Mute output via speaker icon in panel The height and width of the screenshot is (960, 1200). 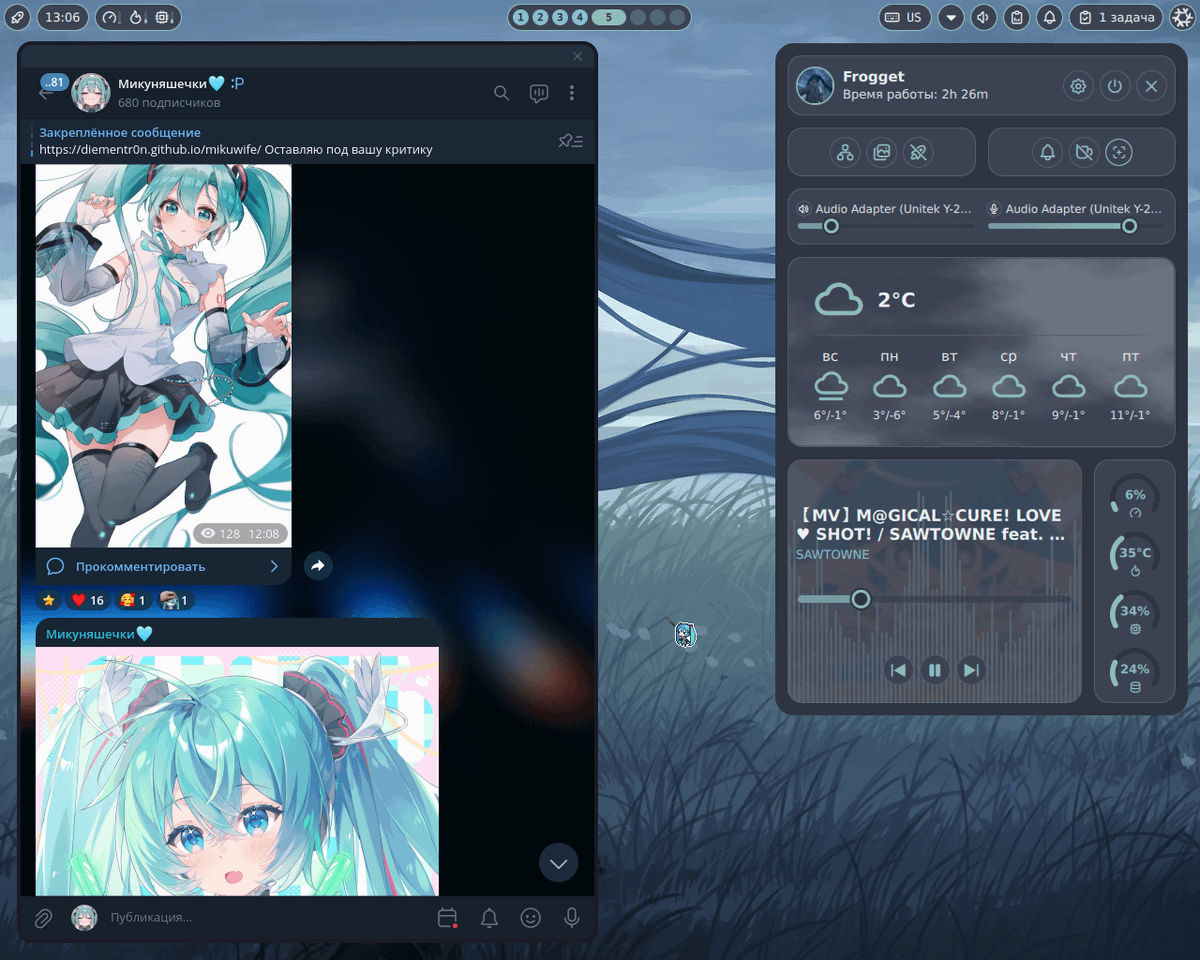pyautogui.click(x=803, y=209)
